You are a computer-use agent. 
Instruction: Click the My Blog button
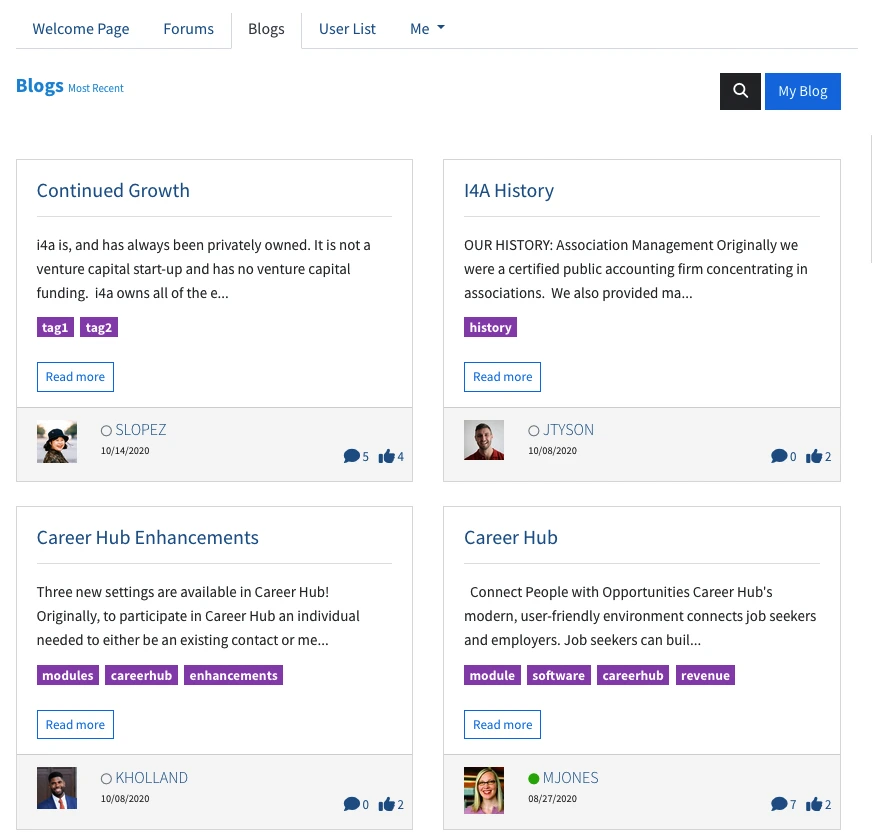(803, 91)
